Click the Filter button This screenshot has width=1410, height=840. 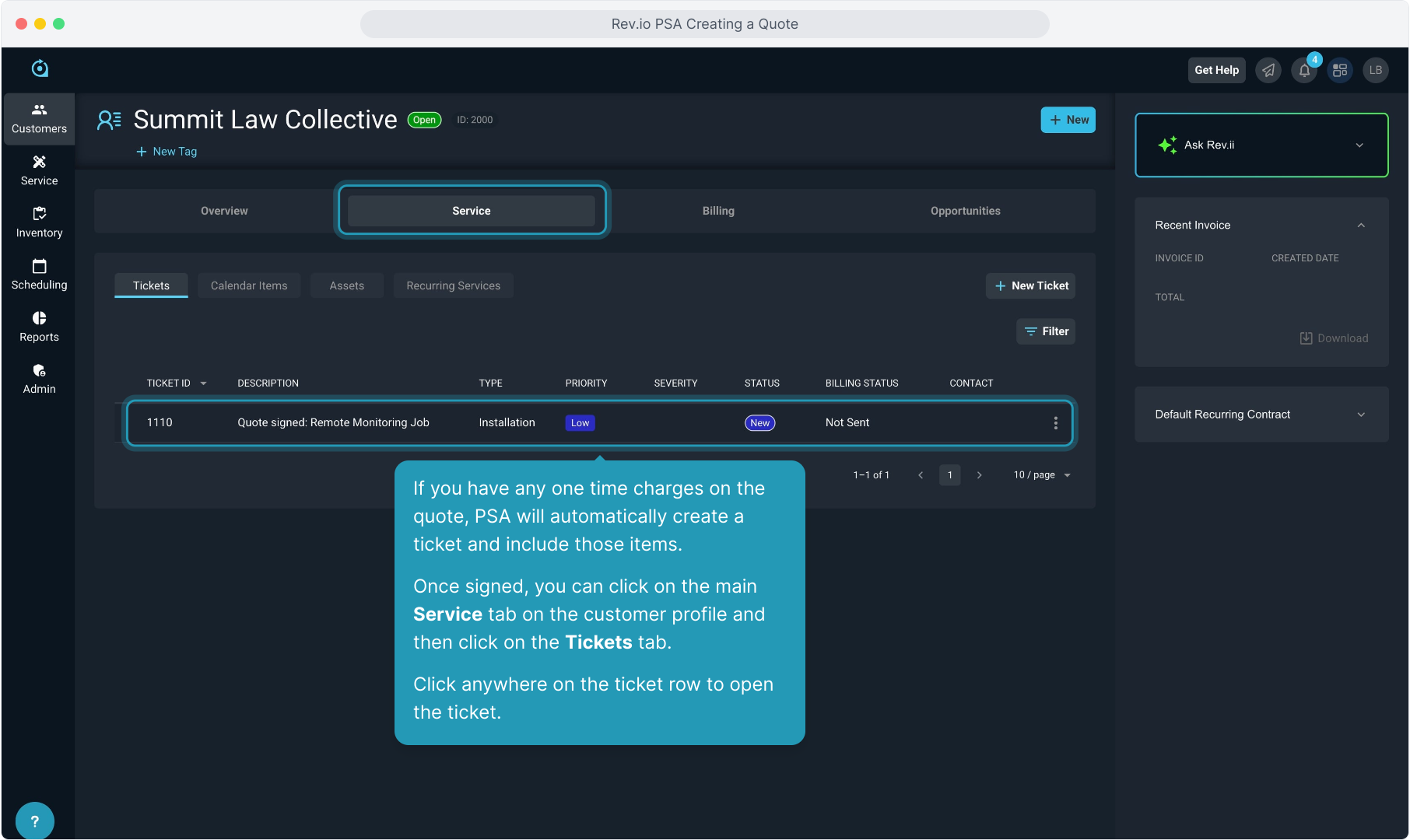[x=1046, y=331]
